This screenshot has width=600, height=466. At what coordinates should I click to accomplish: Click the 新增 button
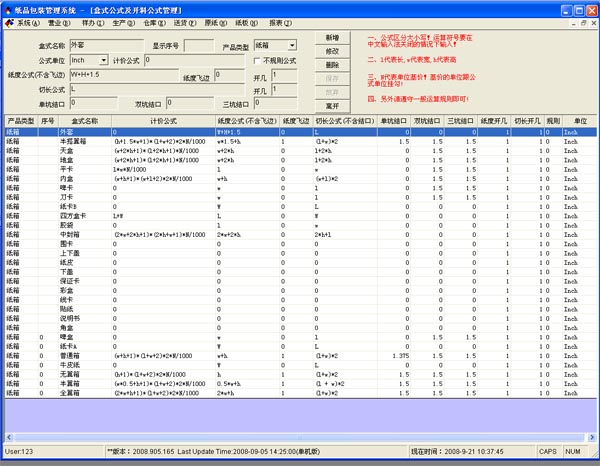(x=332, y=37)
